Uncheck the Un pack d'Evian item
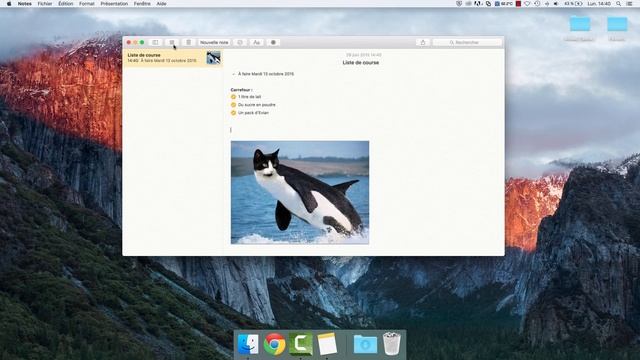640x360 pixels. pos(233,113)
